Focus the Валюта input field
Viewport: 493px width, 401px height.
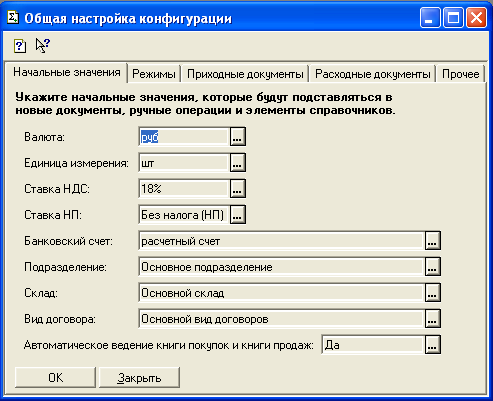pos(184,137)
